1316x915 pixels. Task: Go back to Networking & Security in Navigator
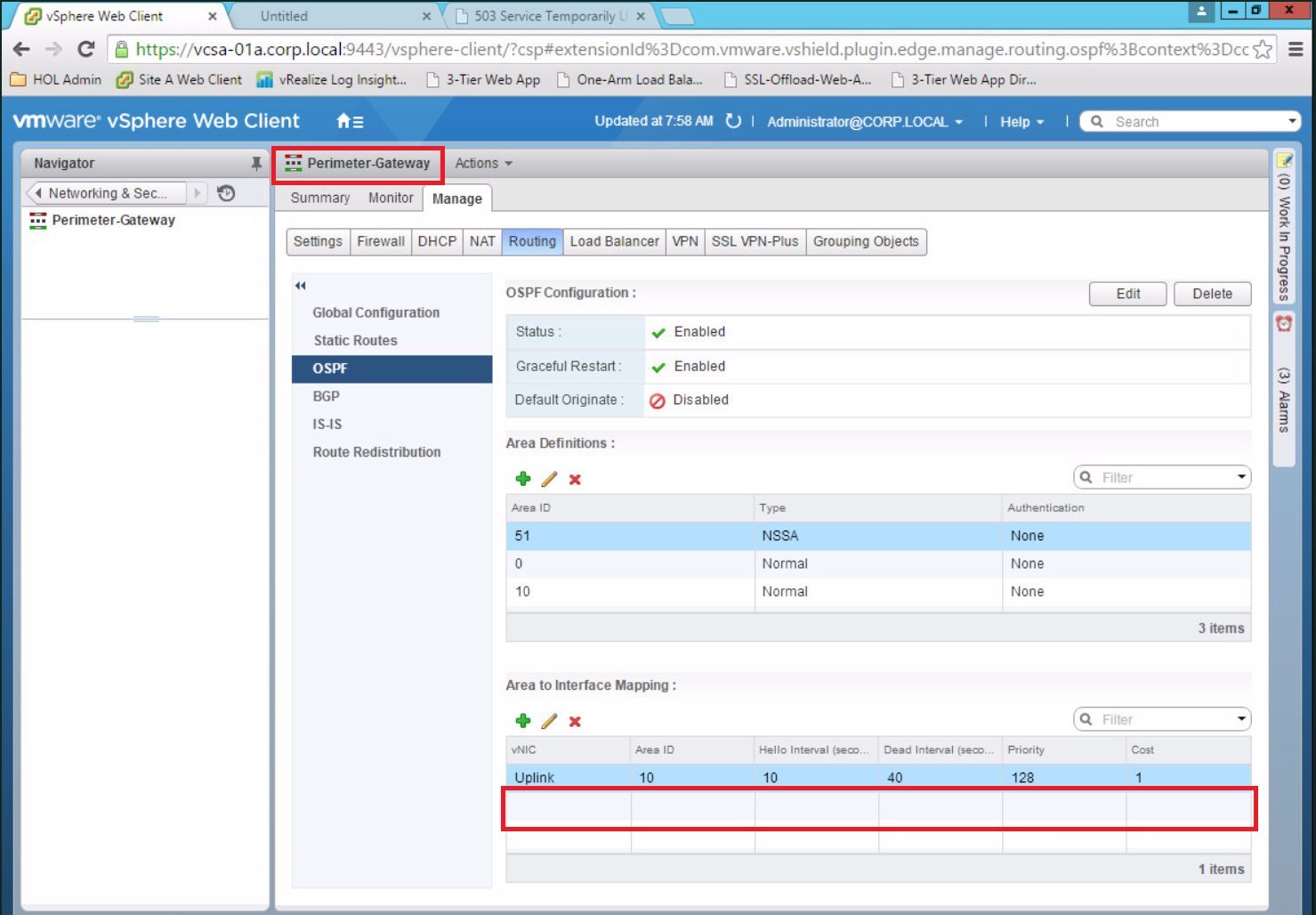click(106, 193)
